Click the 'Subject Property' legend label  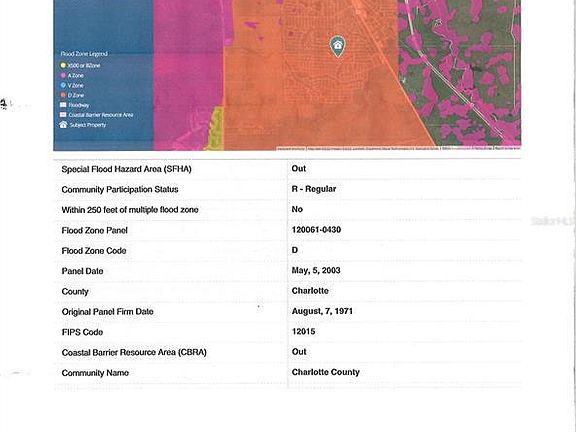coord(88,125)
